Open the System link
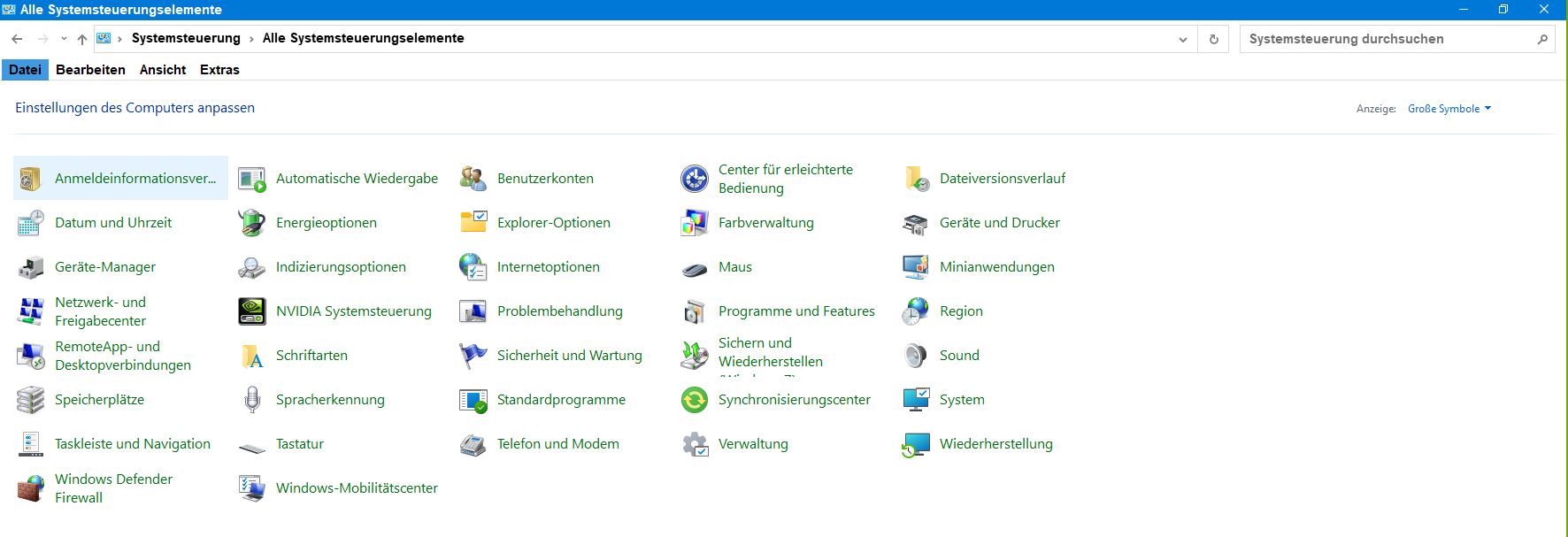 coord(962,400)
